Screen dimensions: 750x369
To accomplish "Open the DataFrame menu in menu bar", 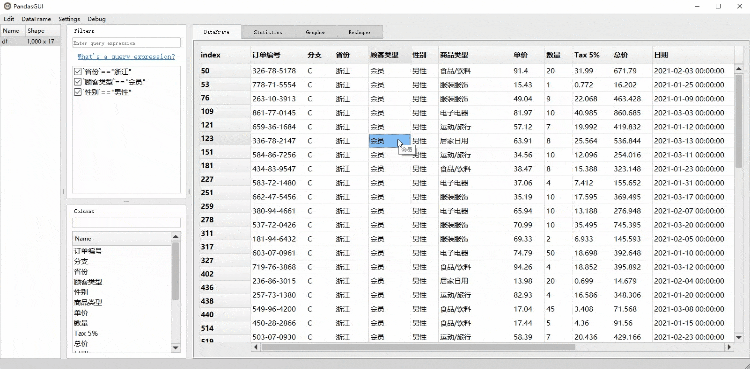I will (x=36, y=19).
